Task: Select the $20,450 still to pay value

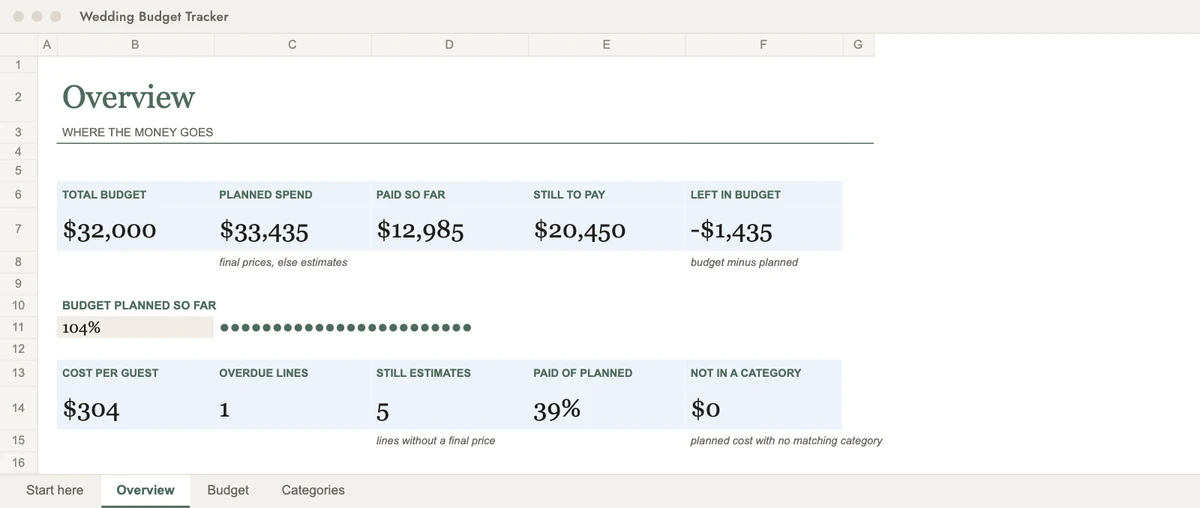Action: [x=580, y=230]
